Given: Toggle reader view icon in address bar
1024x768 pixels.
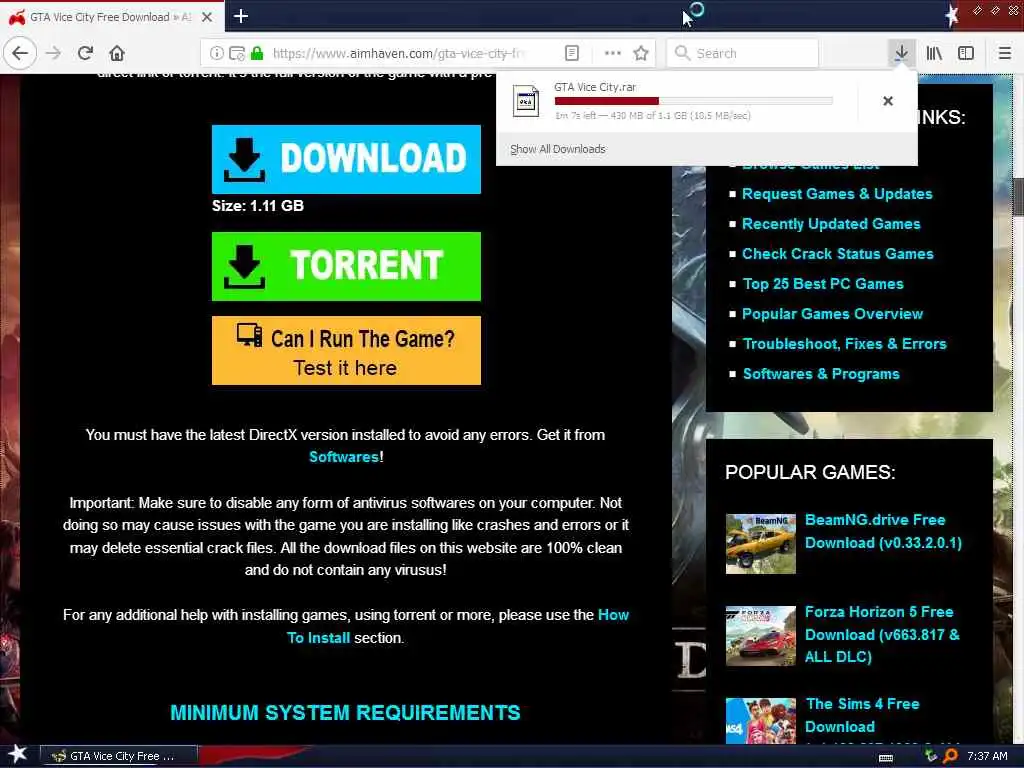Looking at the screenshot, I should click(571, 53).
